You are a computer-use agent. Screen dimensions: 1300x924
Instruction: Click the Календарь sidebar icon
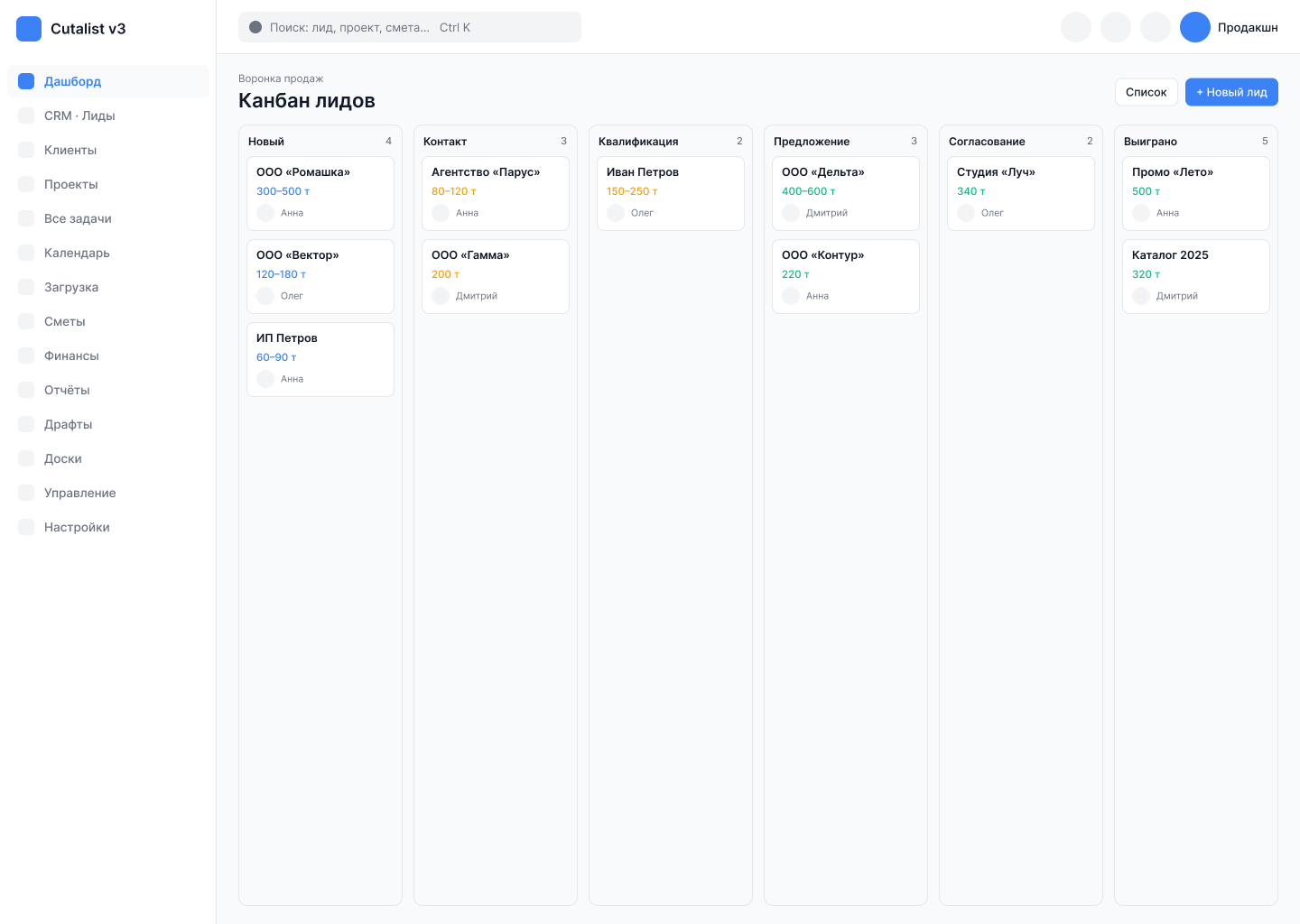tap(26, 253)
